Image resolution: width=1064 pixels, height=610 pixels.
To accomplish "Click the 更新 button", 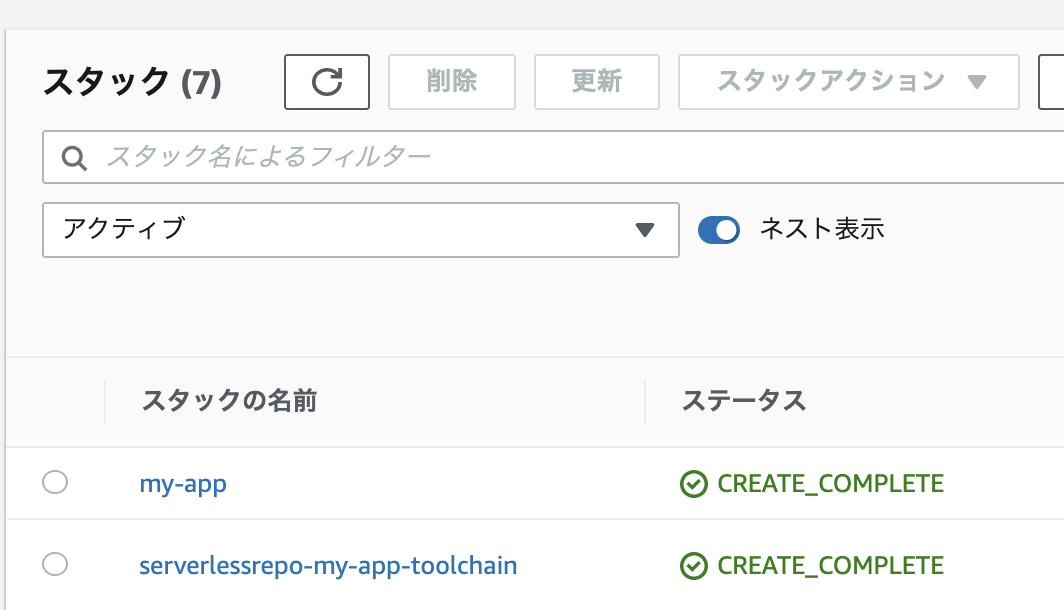I will tap(596, 82).
